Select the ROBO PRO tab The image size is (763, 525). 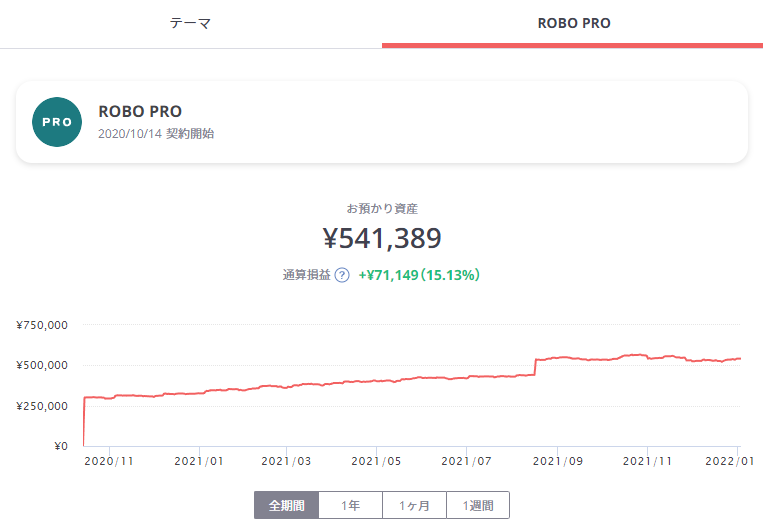click(x=572, y=23)
